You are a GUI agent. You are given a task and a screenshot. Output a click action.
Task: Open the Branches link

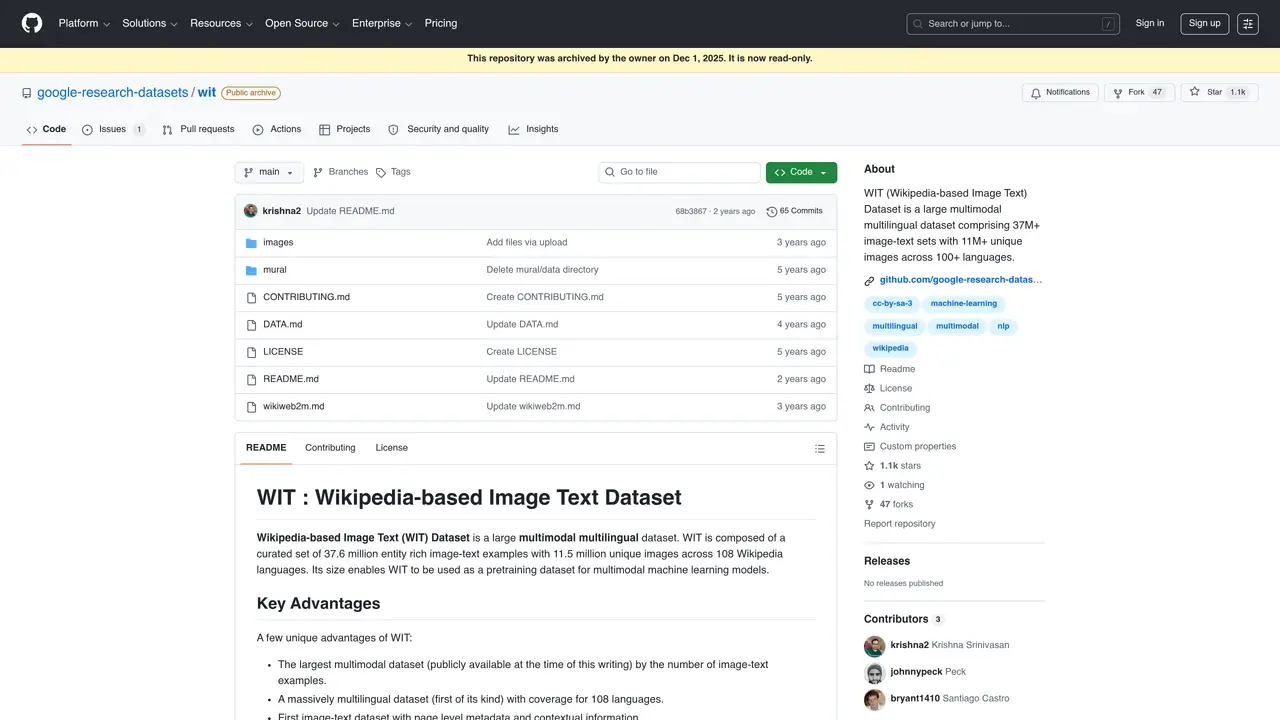340,172
